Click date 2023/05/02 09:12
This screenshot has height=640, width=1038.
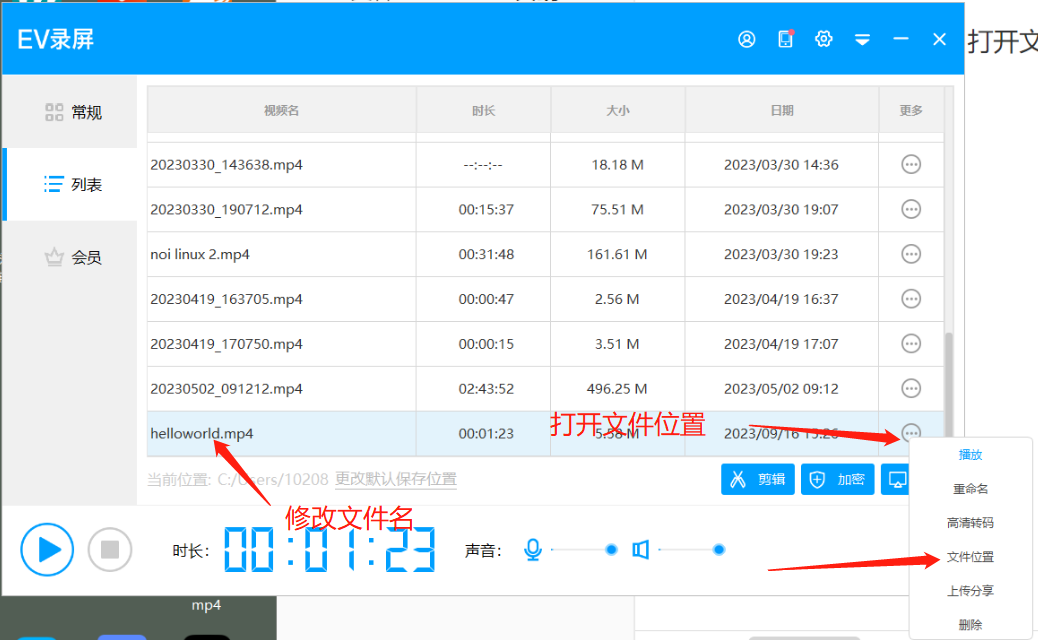pyautogui.click(x=781, y=389)
